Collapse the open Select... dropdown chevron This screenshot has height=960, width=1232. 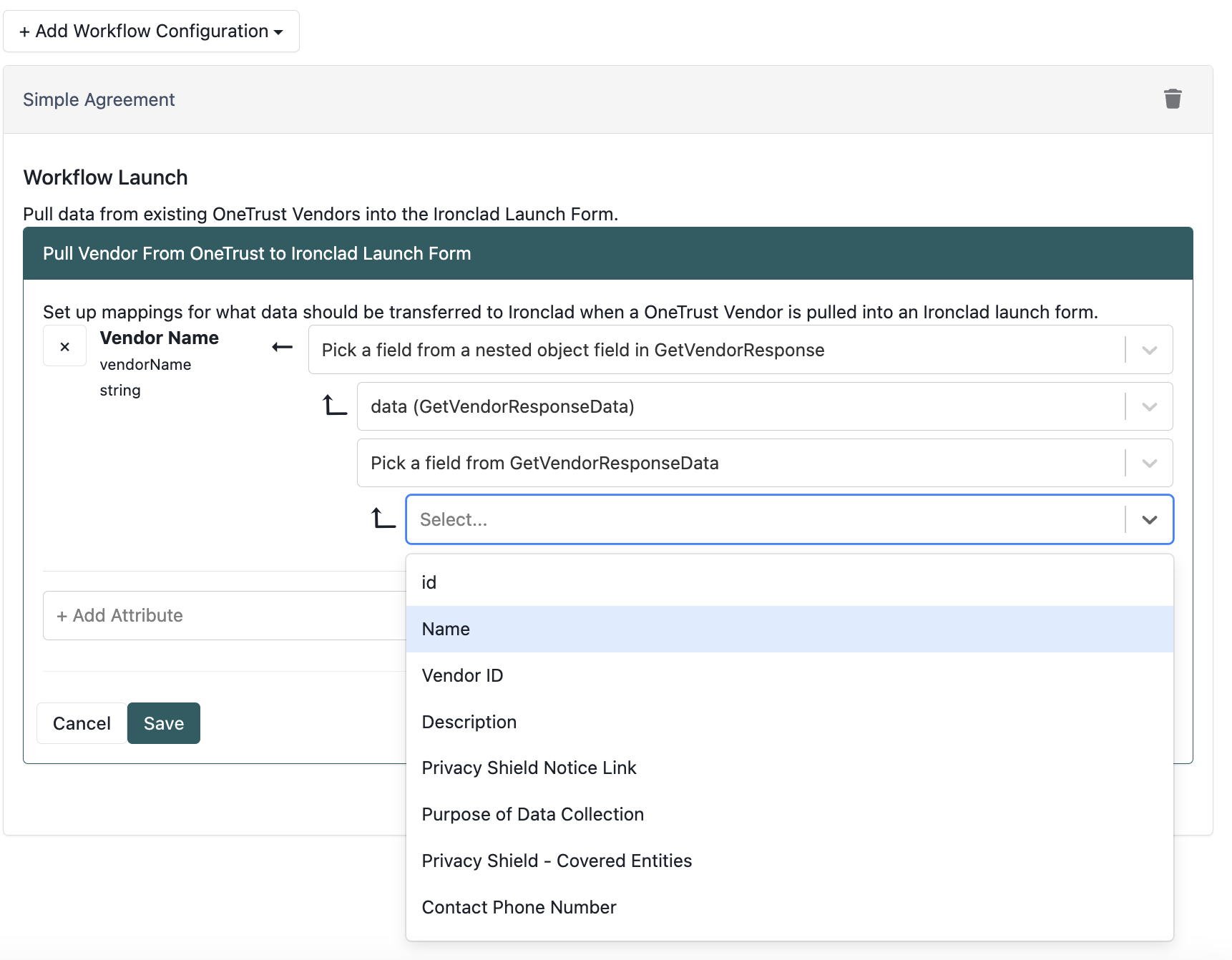[1149, 519]
